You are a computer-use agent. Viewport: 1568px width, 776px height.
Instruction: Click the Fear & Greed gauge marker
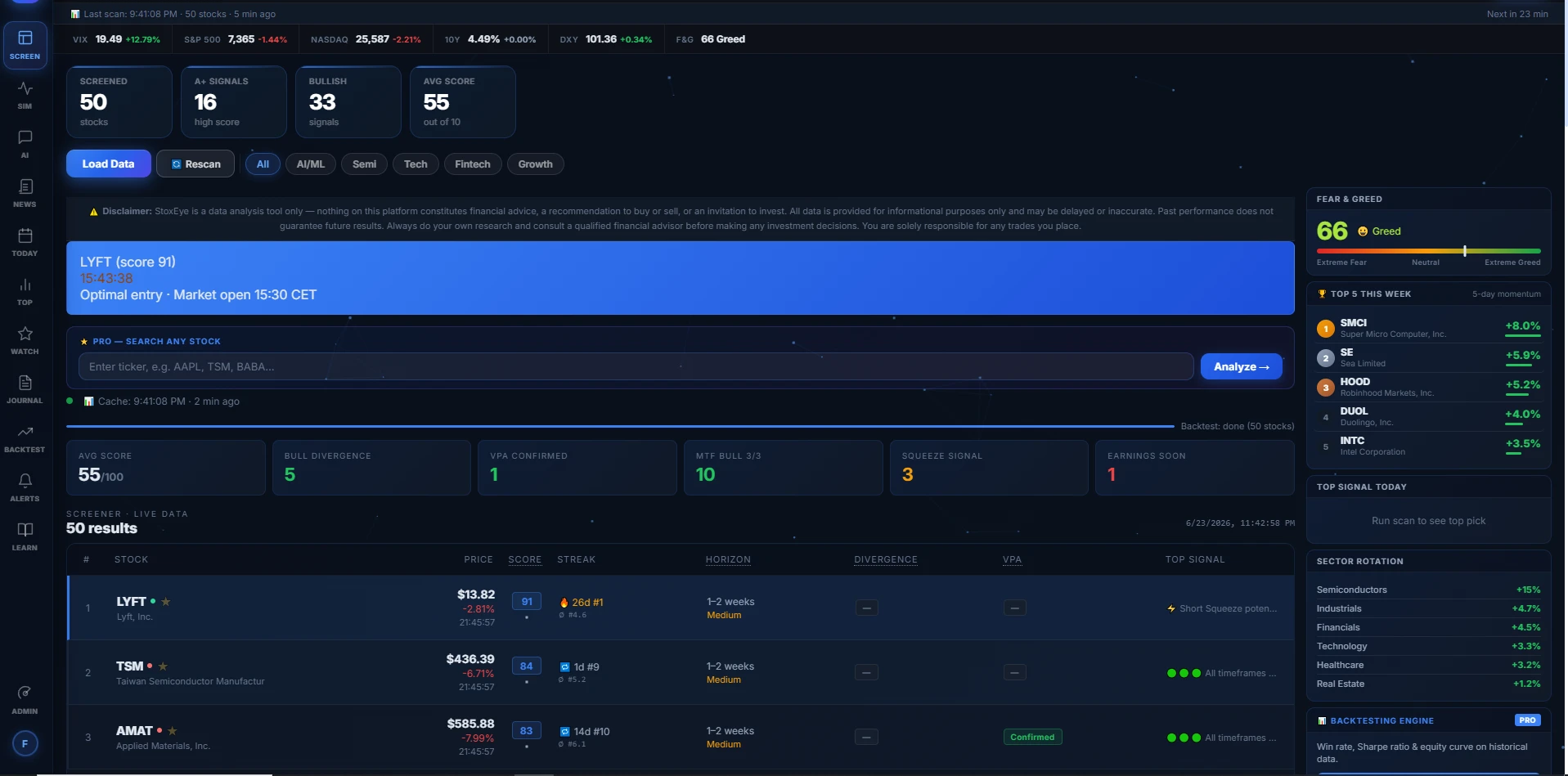point(1464,251)
